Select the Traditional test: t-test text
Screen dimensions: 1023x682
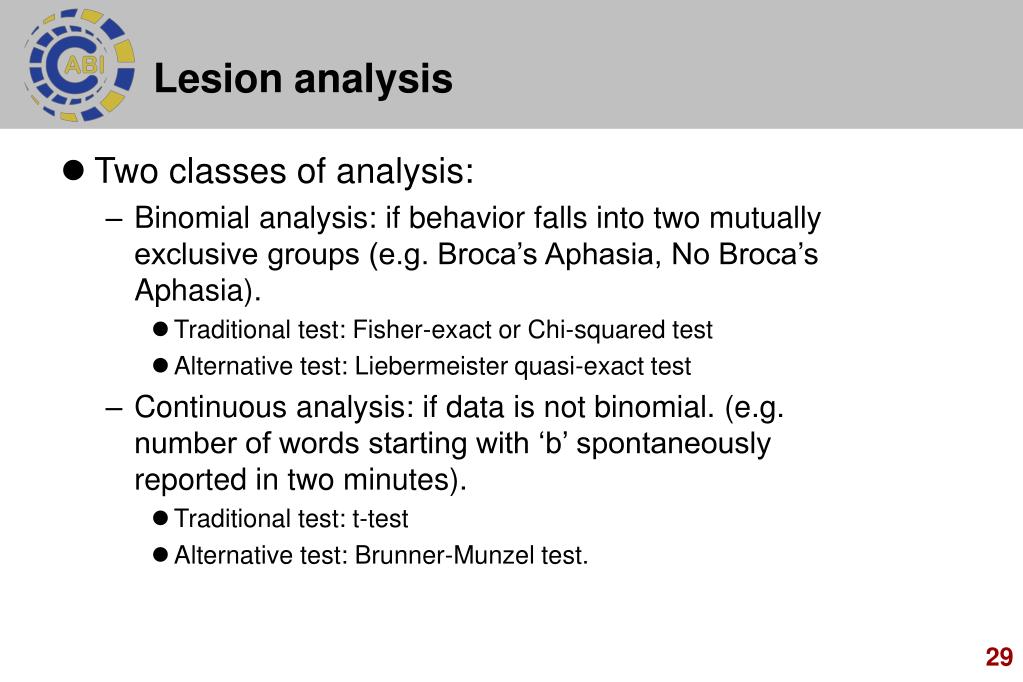click(x=291, y=519)
